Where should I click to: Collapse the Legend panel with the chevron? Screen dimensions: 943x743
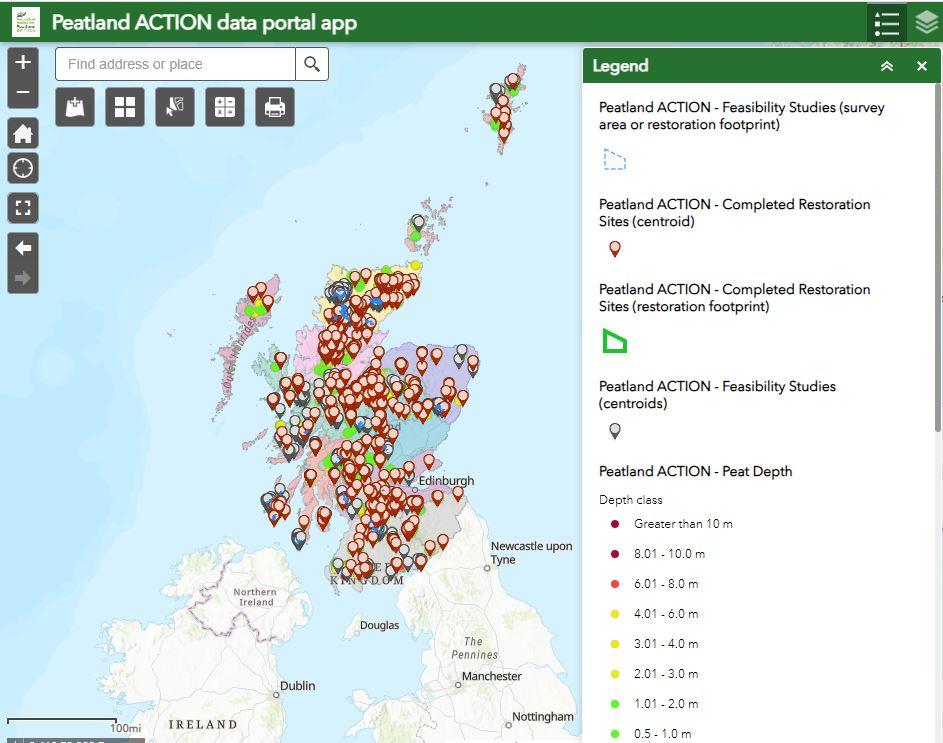coord(887,66)
